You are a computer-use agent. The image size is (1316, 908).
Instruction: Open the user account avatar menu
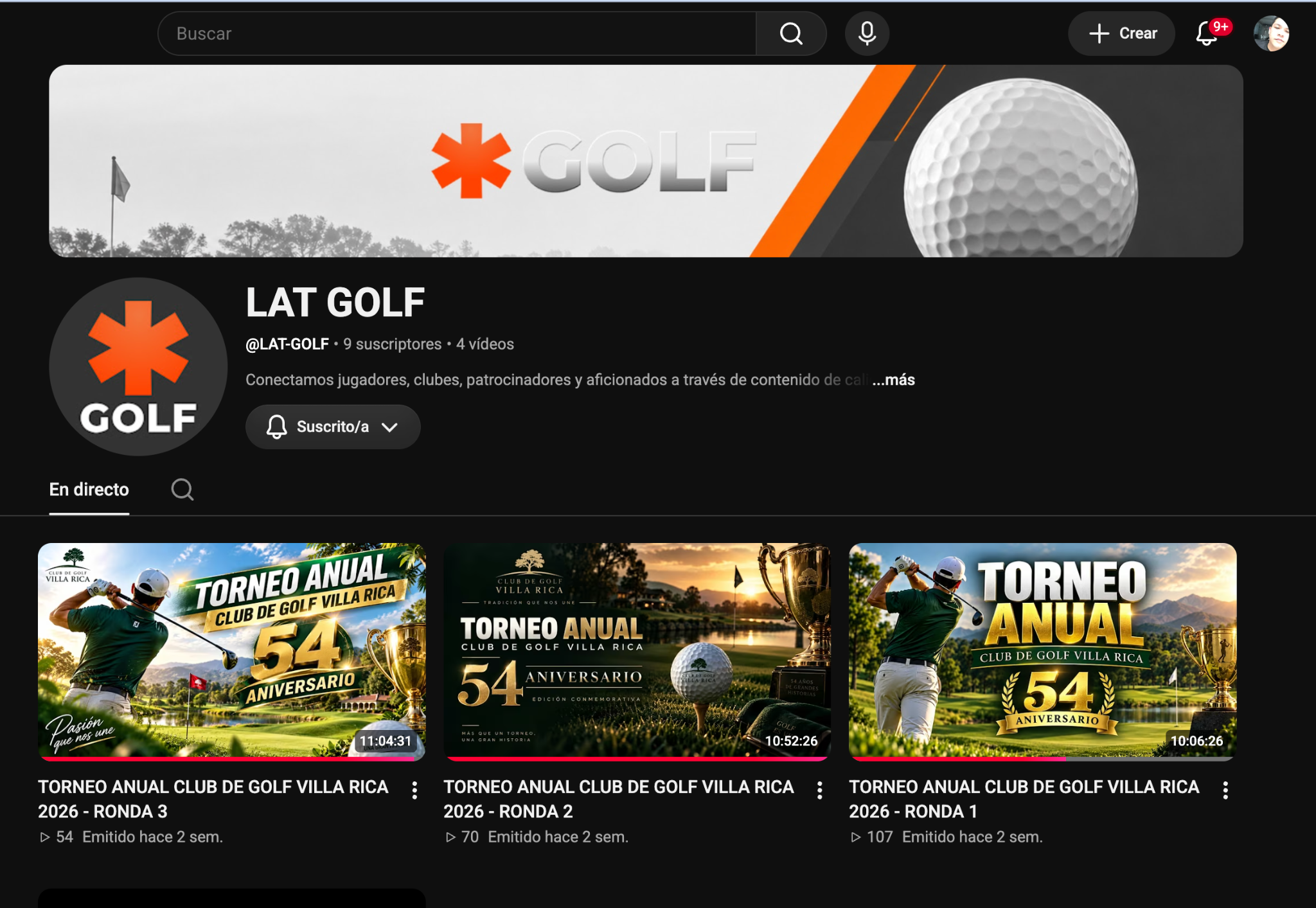click(1271, 33)
